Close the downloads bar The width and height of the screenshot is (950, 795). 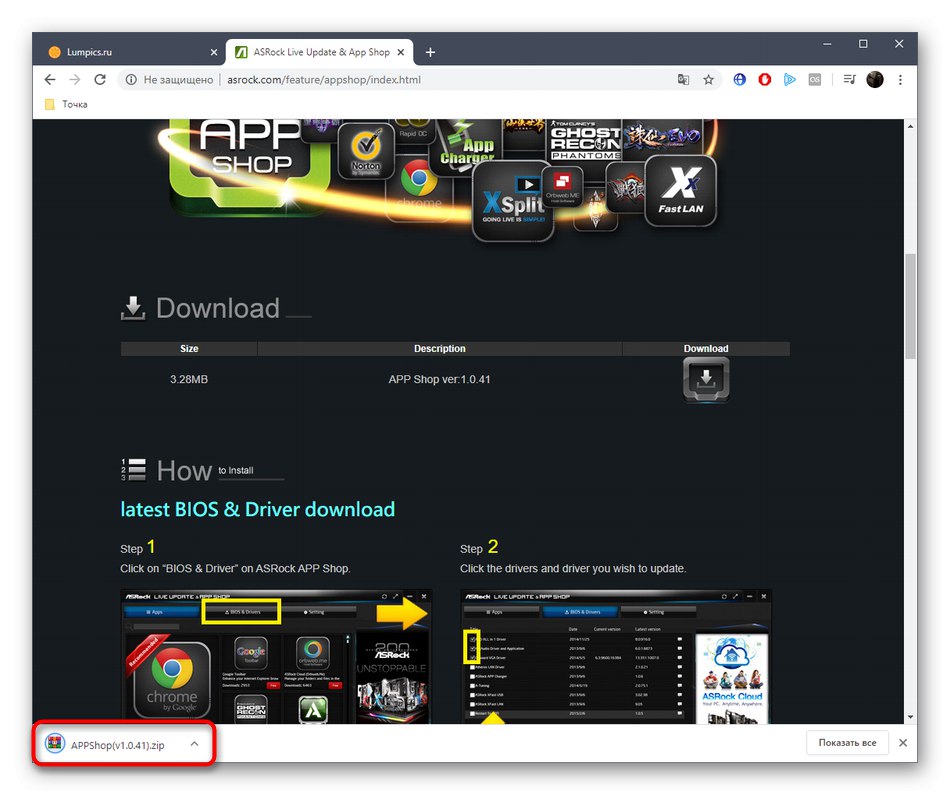(x=903, y=743)
